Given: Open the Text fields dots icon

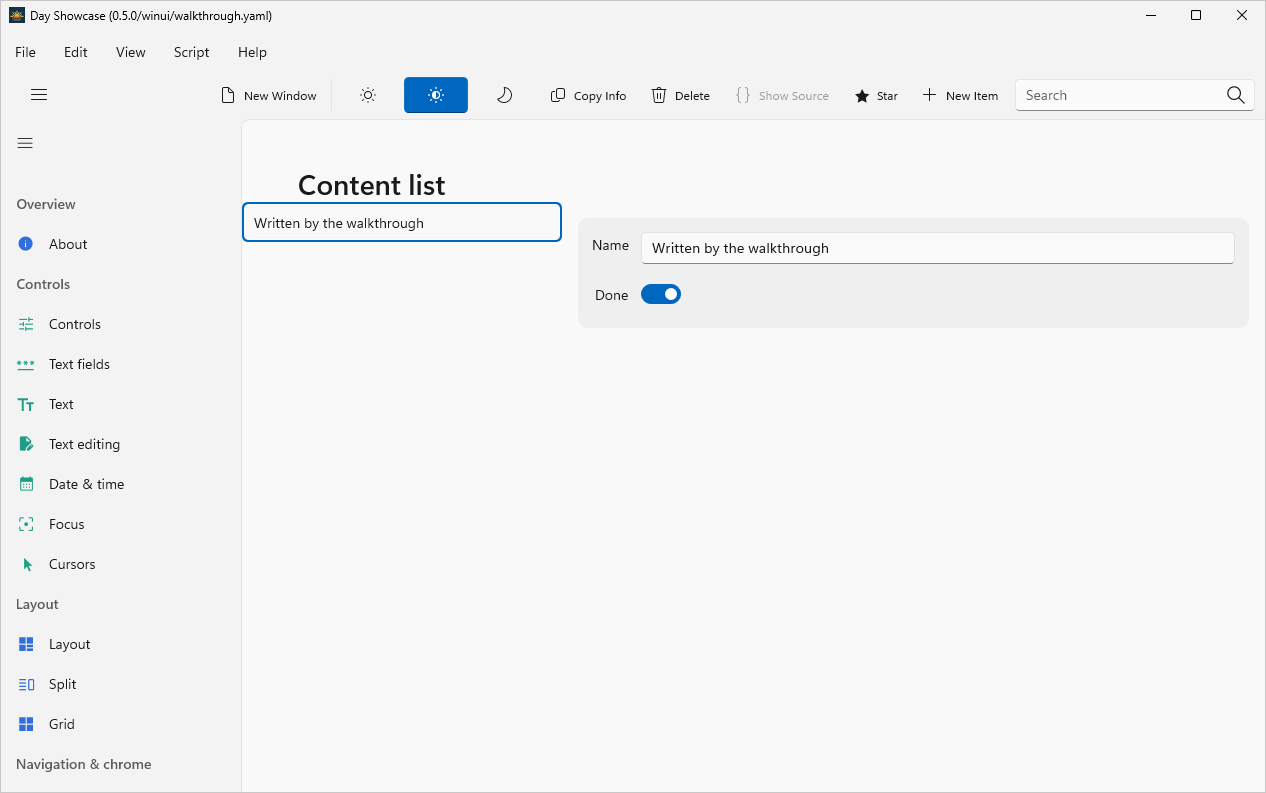Looking at the screenshot, I should (26, 364).
